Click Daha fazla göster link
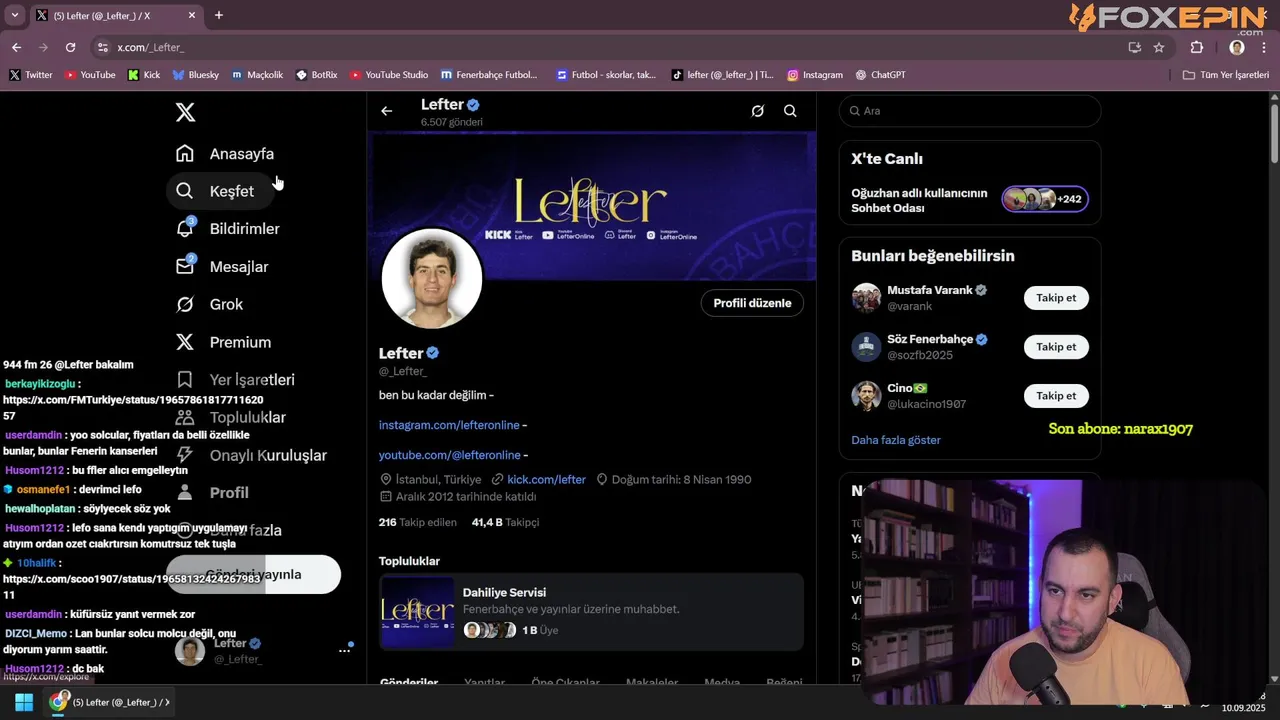1280x720 pixels. pyautogui.click(x=896, y=440)
